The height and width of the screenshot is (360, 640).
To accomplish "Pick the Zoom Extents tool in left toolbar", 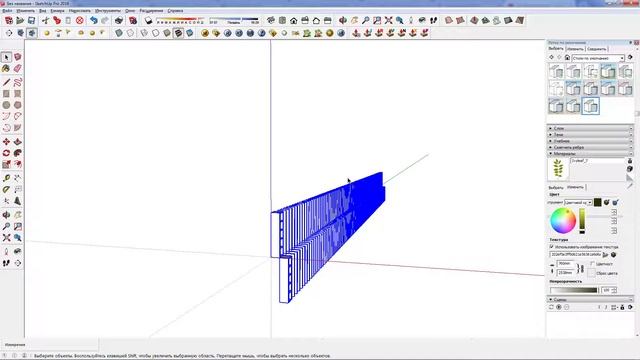I will 6,238.
